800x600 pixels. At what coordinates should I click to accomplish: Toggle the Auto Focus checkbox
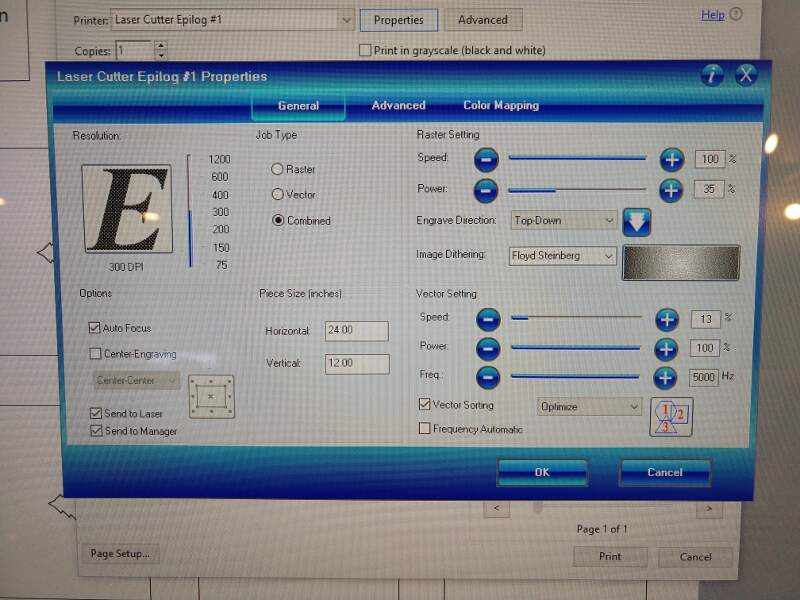pos(94,328)
